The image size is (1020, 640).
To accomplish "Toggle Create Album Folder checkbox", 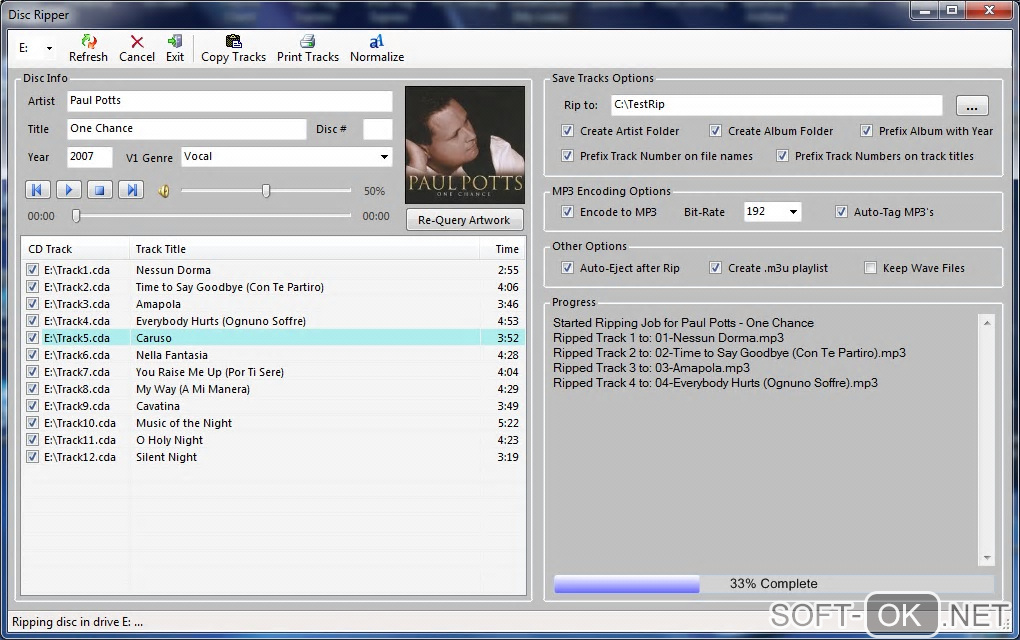I will pyautogui.click(x=715, y=131).
